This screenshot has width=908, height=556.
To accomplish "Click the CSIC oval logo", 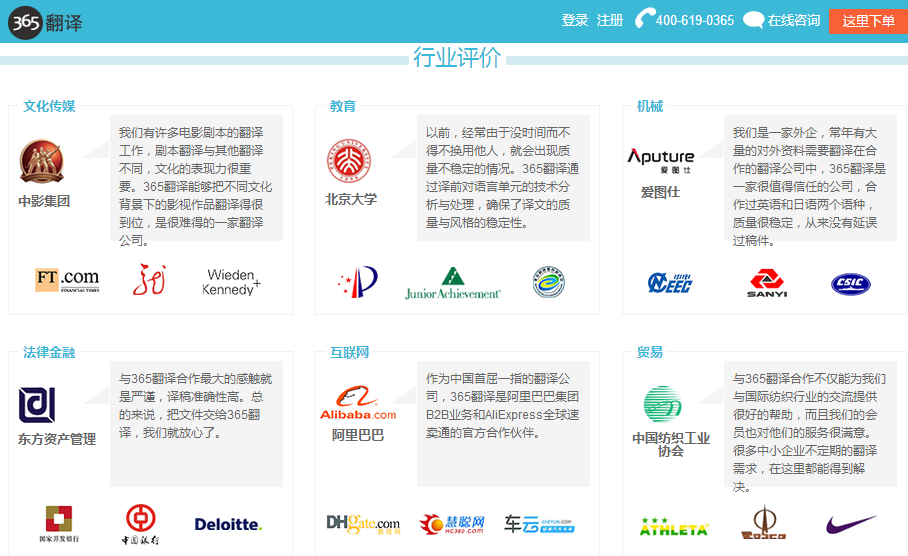I will pyautogui.click(x=851, y=284).
